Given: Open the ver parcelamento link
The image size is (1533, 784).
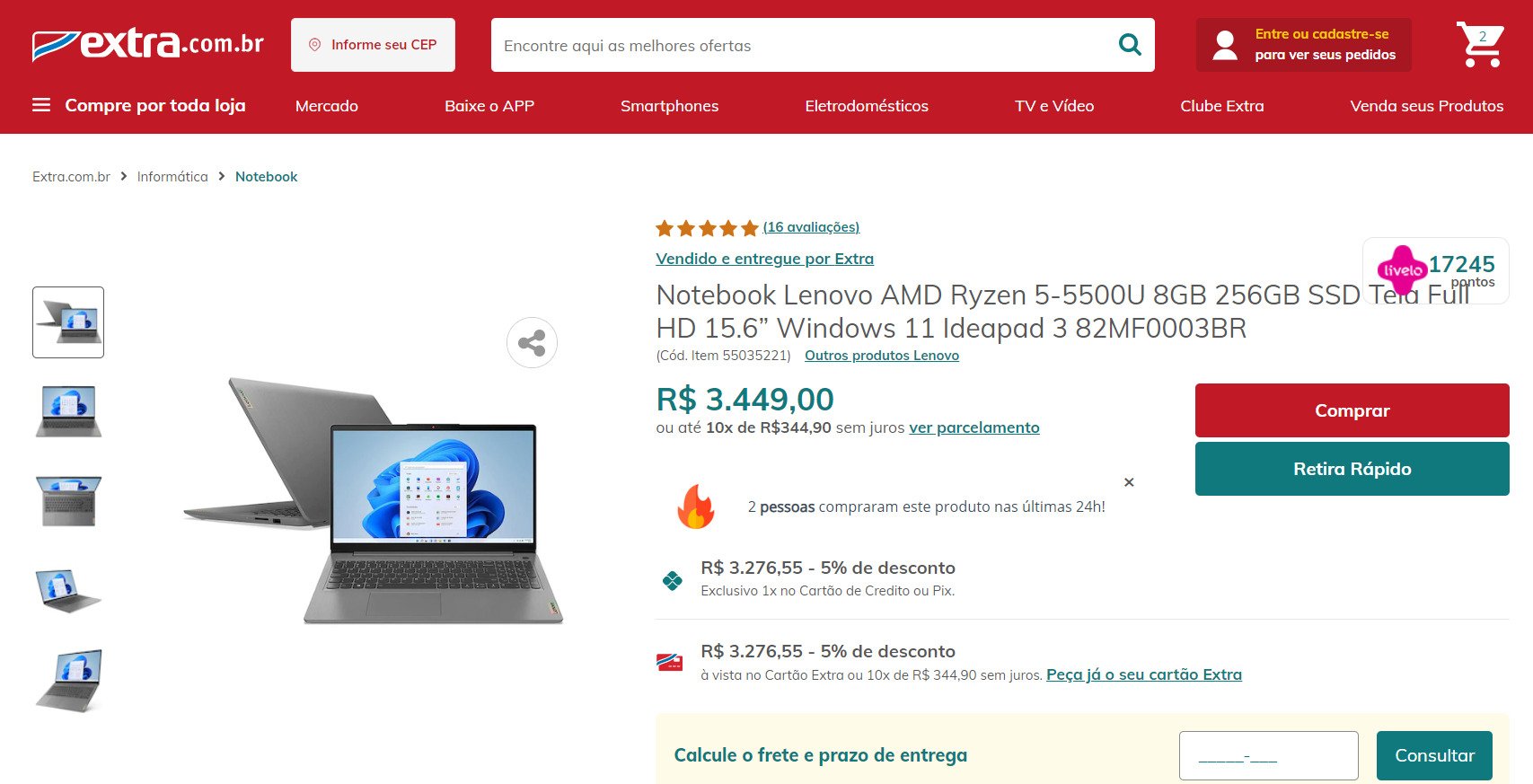Looking at the screenshot, I should (x=974, y=427).
